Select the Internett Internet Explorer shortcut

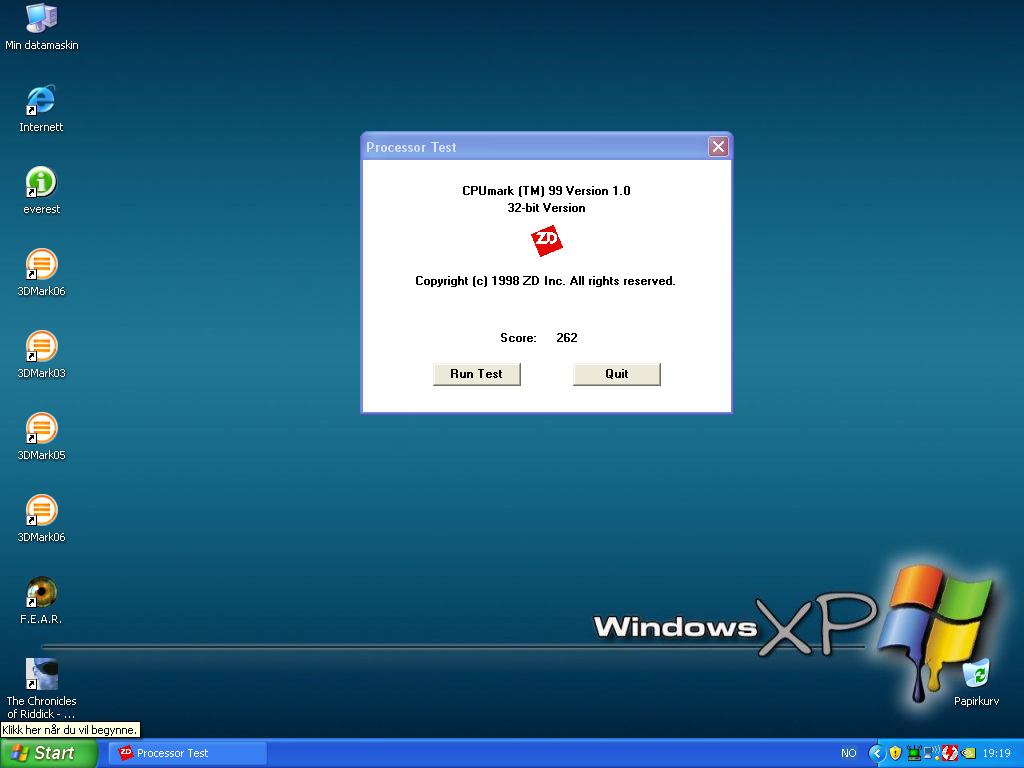point(41,101)
